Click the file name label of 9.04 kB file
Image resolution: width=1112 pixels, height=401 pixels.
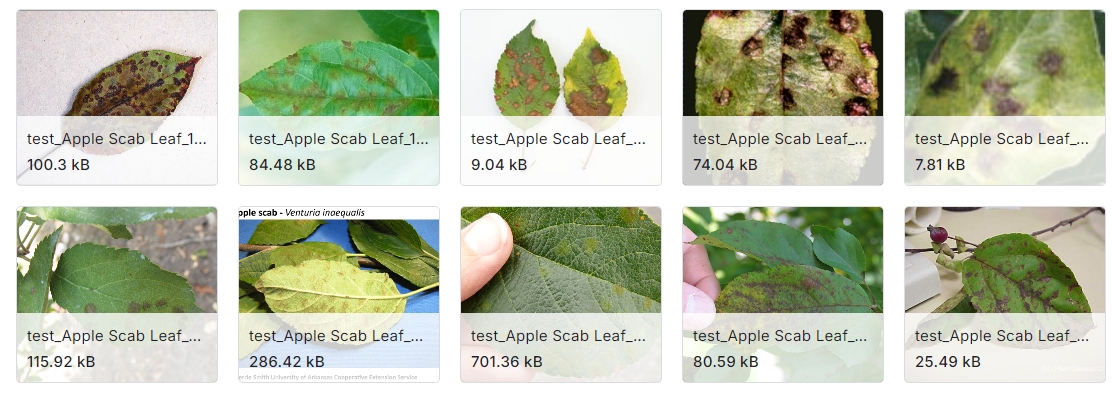coord(559,139)
